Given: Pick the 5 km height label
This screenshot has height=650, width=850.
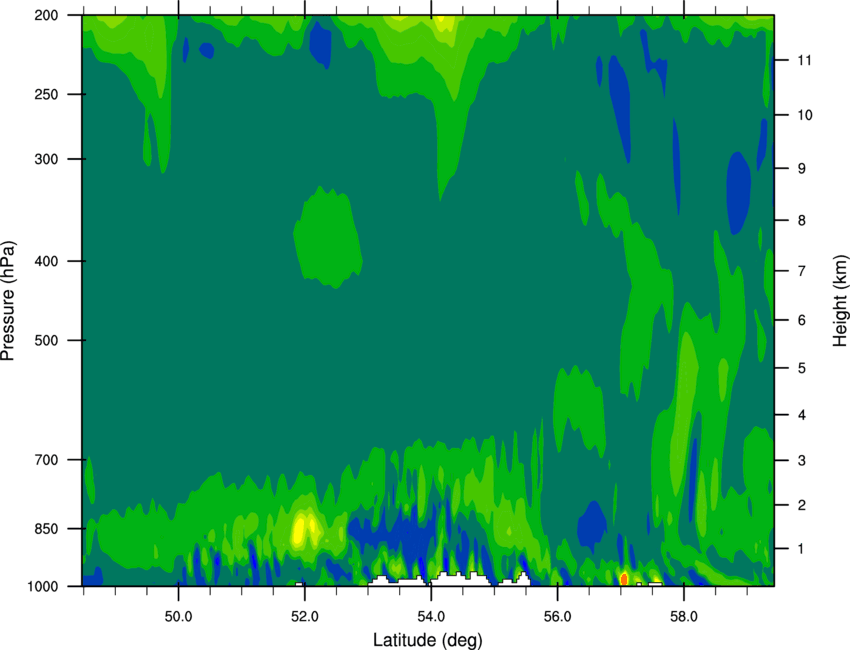Looking at the screenshot, I should [802, 369].
